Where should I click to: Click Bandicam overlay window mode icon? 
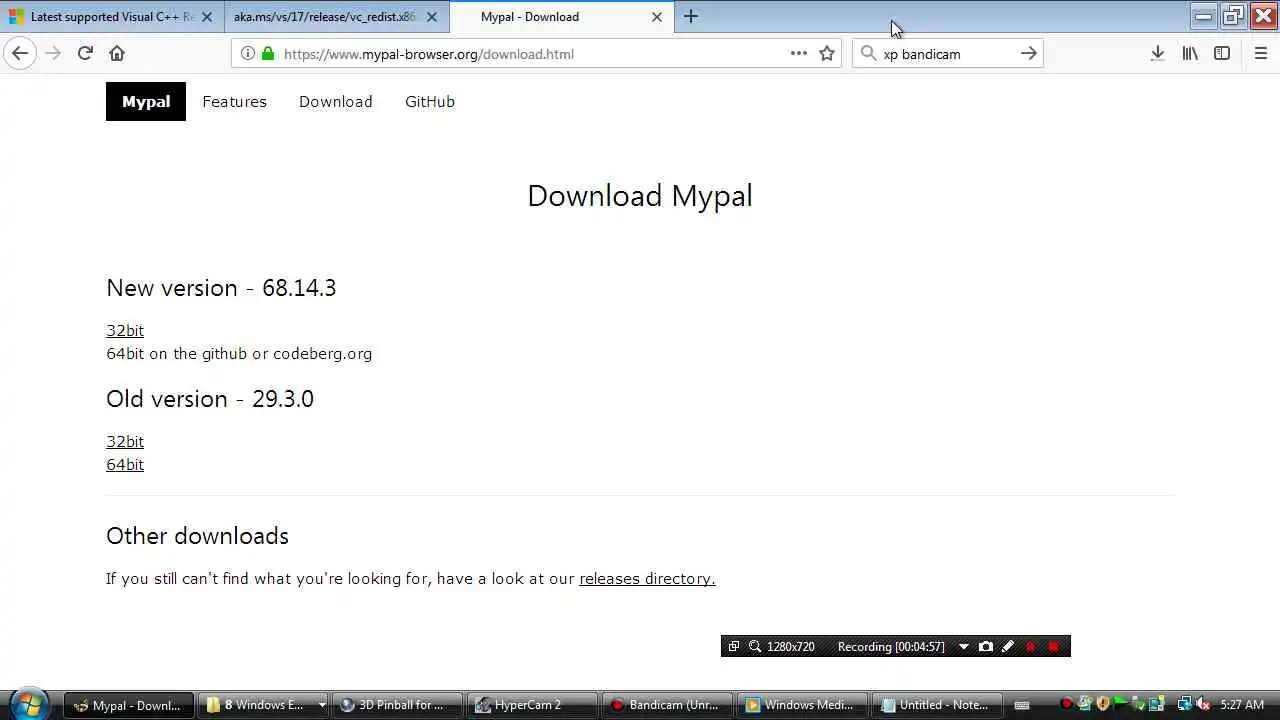[733, 646]
